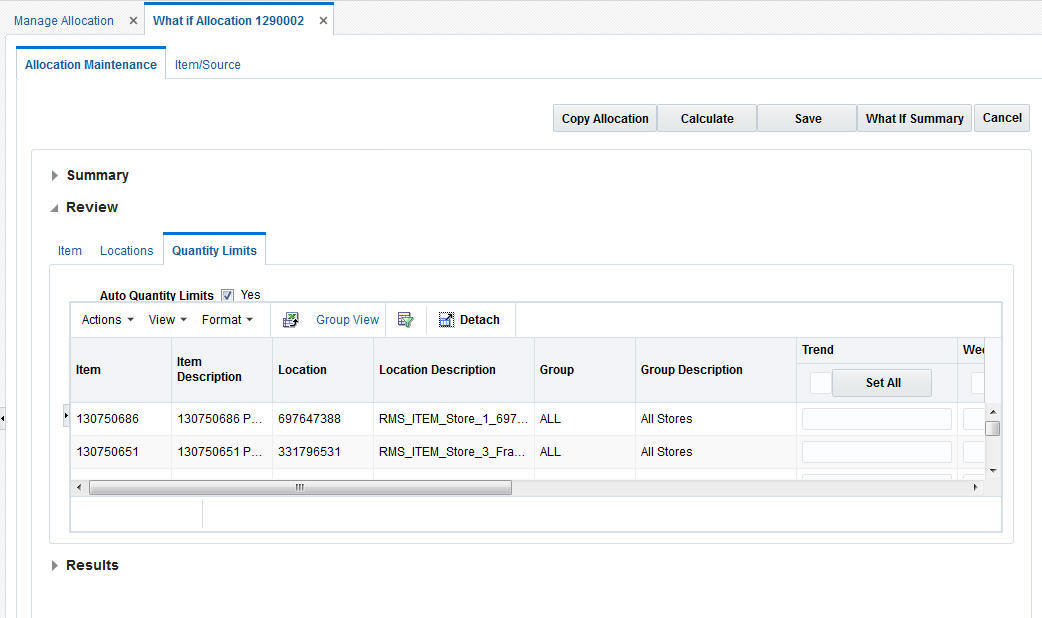The width and height of the screenshot is (1042, 618).
Task: Disable the Auto Quantity Limits Yes checkbox
Action: pyautogui.click(x=227, y=295)
